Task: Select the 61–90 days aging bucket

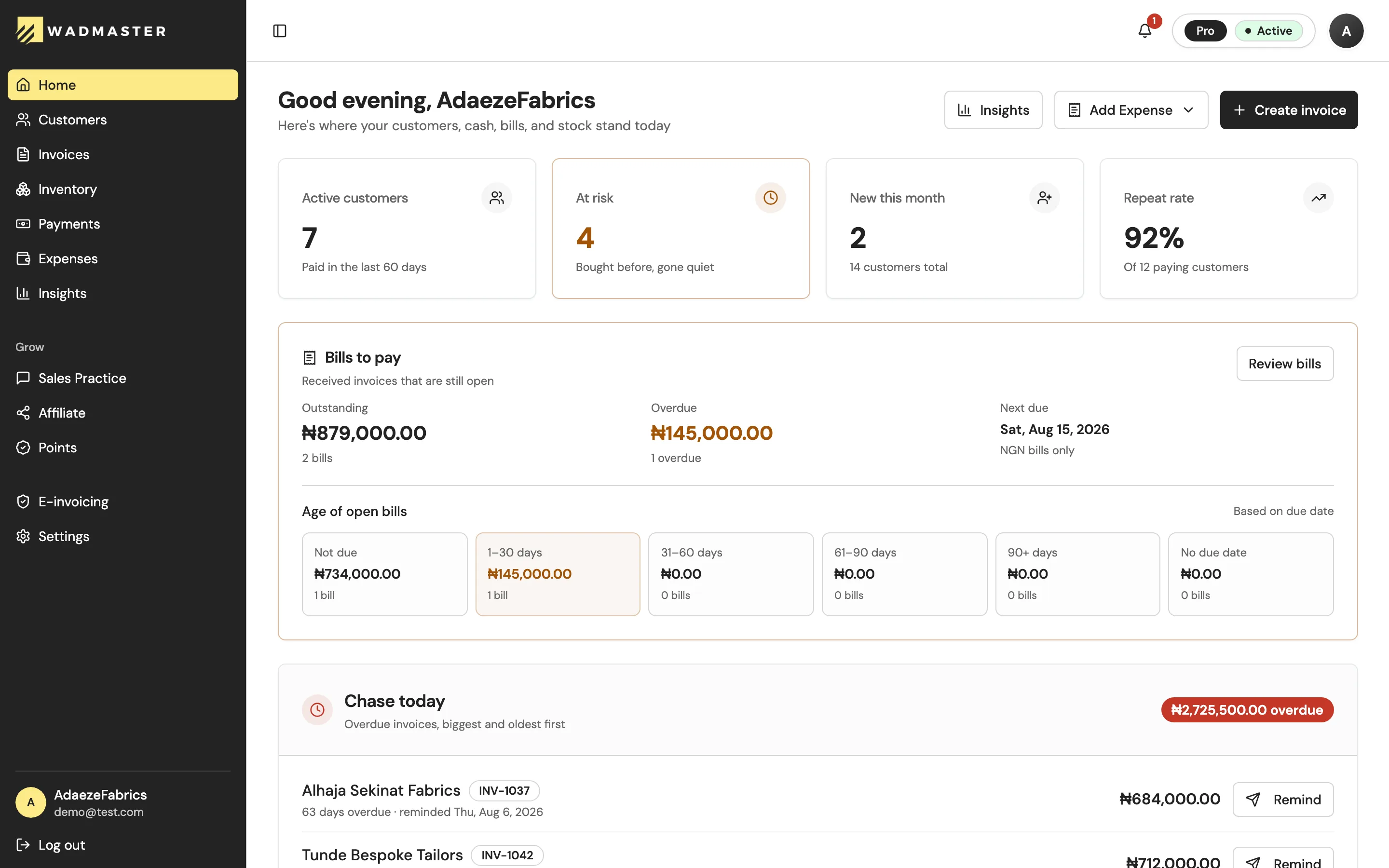Action: [904, 574]
